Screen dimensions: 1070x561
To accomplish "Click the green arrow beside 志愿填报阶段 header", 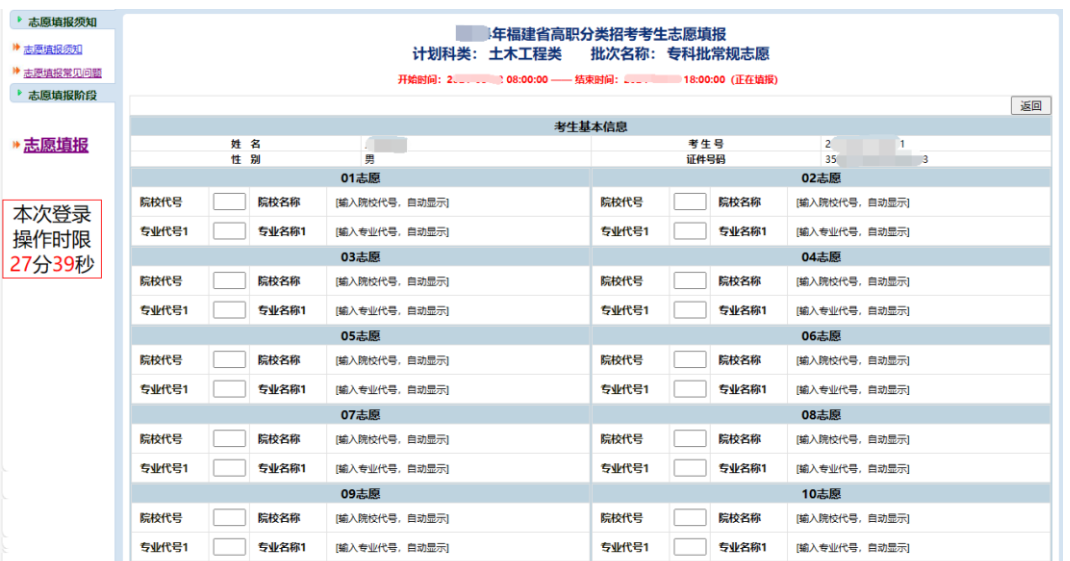I will coord(19,93).
